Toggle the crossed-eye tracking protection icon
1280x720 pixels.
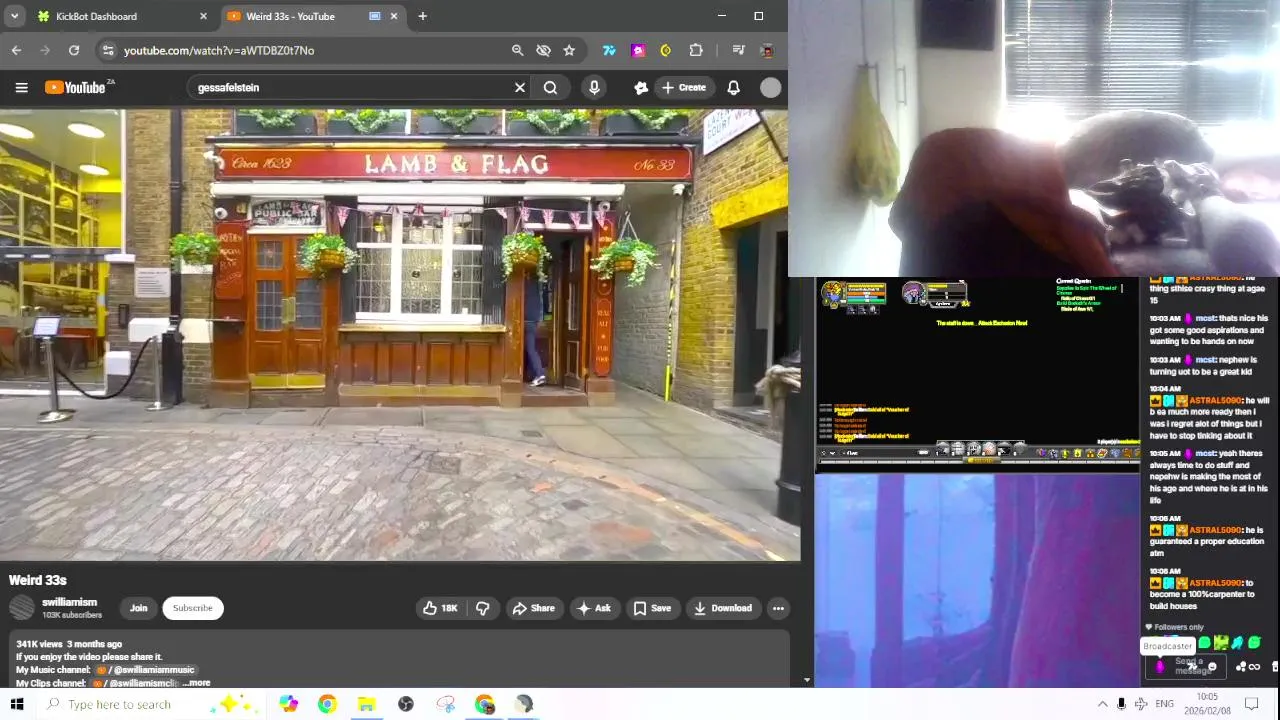click(543, 50)
